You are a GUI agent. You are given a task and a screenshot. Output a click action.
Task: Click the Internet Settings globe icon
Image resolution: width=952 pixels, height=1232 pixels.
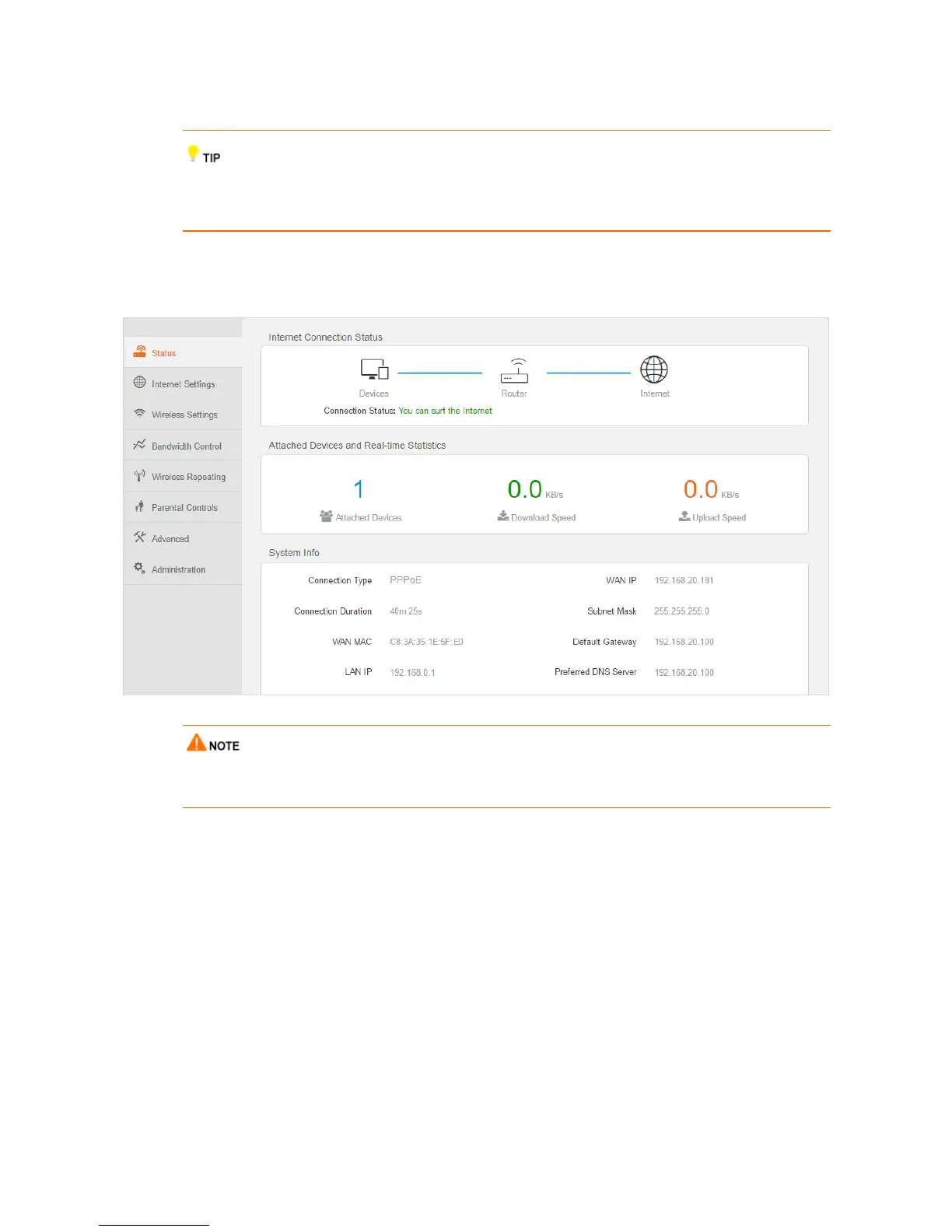coord(140,382)
